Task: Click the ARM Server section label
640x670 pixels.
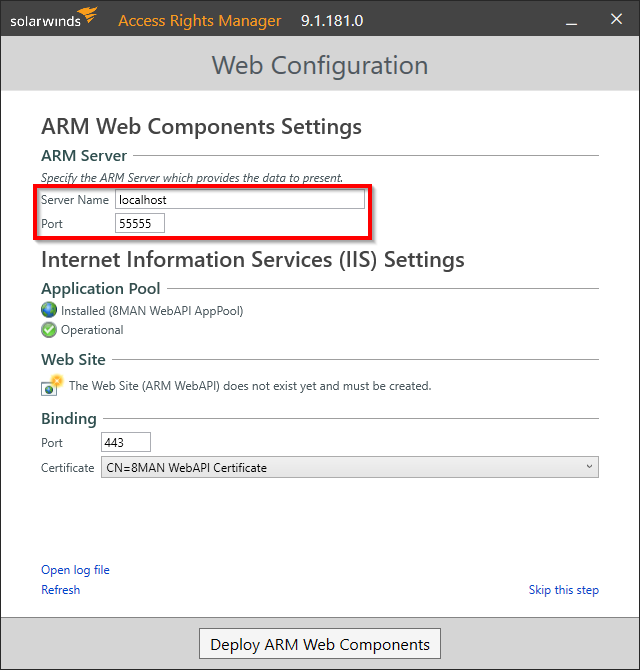Action: pyautogui.click(x=84, y=156)
